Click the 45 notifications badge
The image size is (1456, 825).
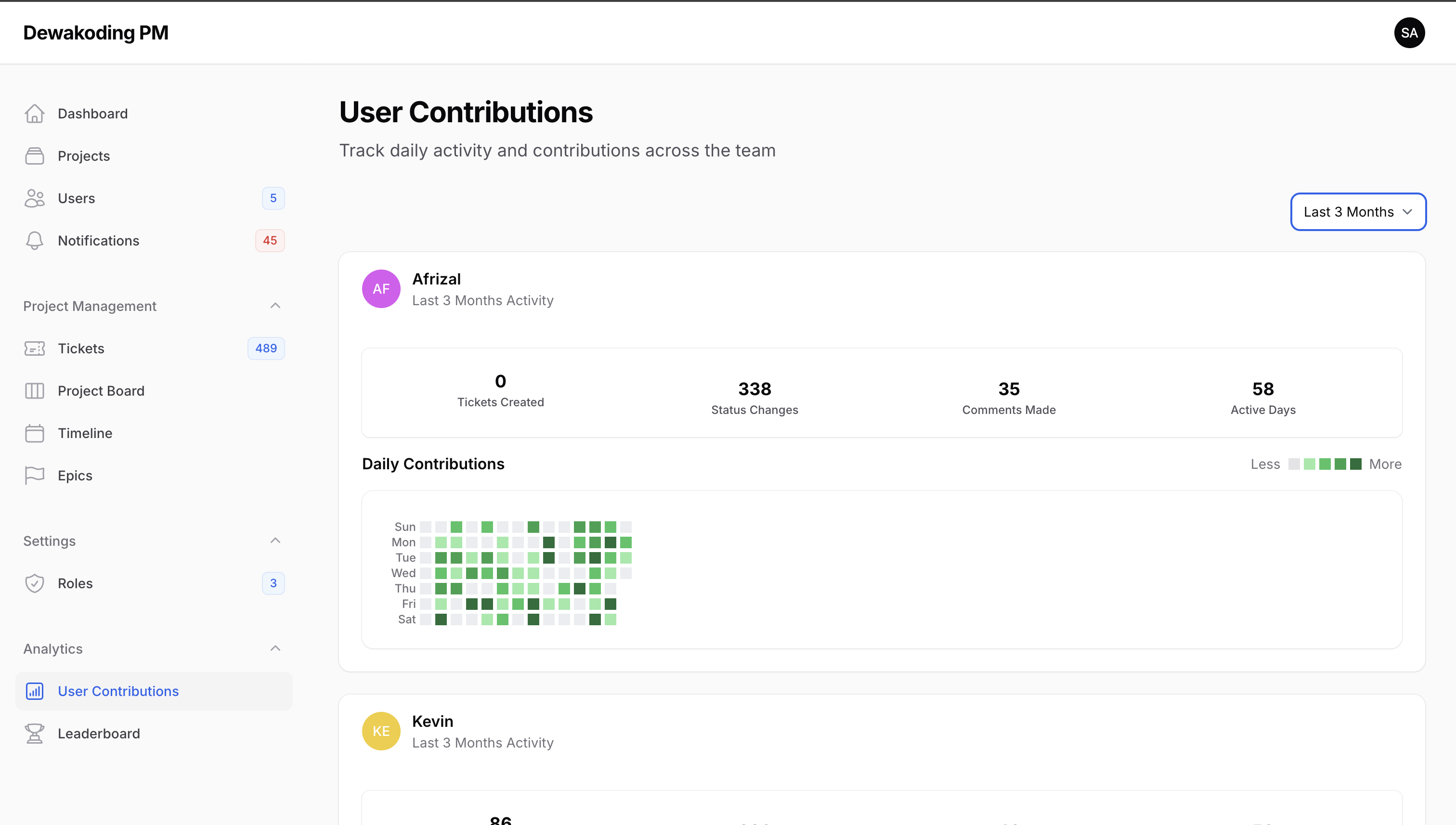click(x=270, y=240)
